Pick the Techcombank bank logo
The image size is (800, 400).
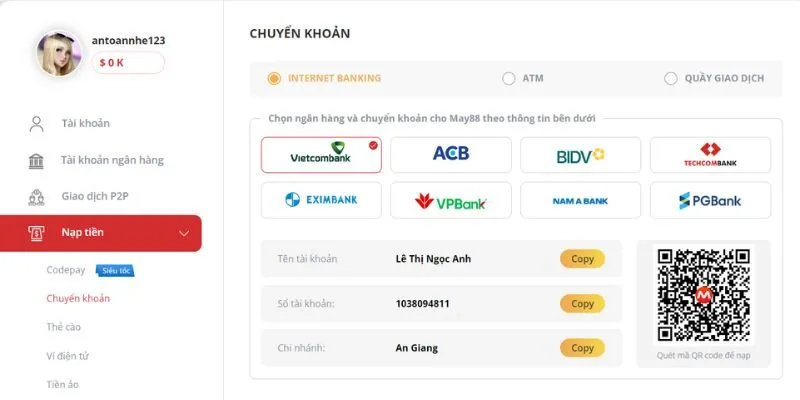(710, 155)
